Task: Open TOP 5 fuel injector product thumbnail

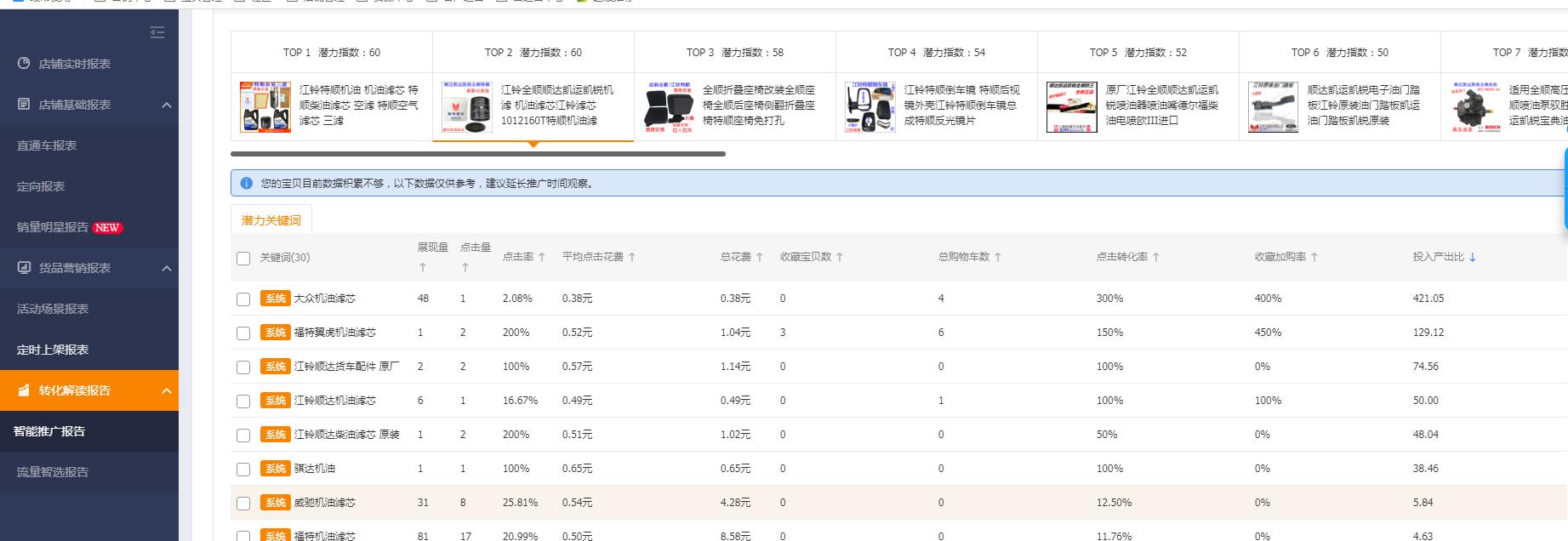Action: pyautogui.click(x=1072, y=107)
